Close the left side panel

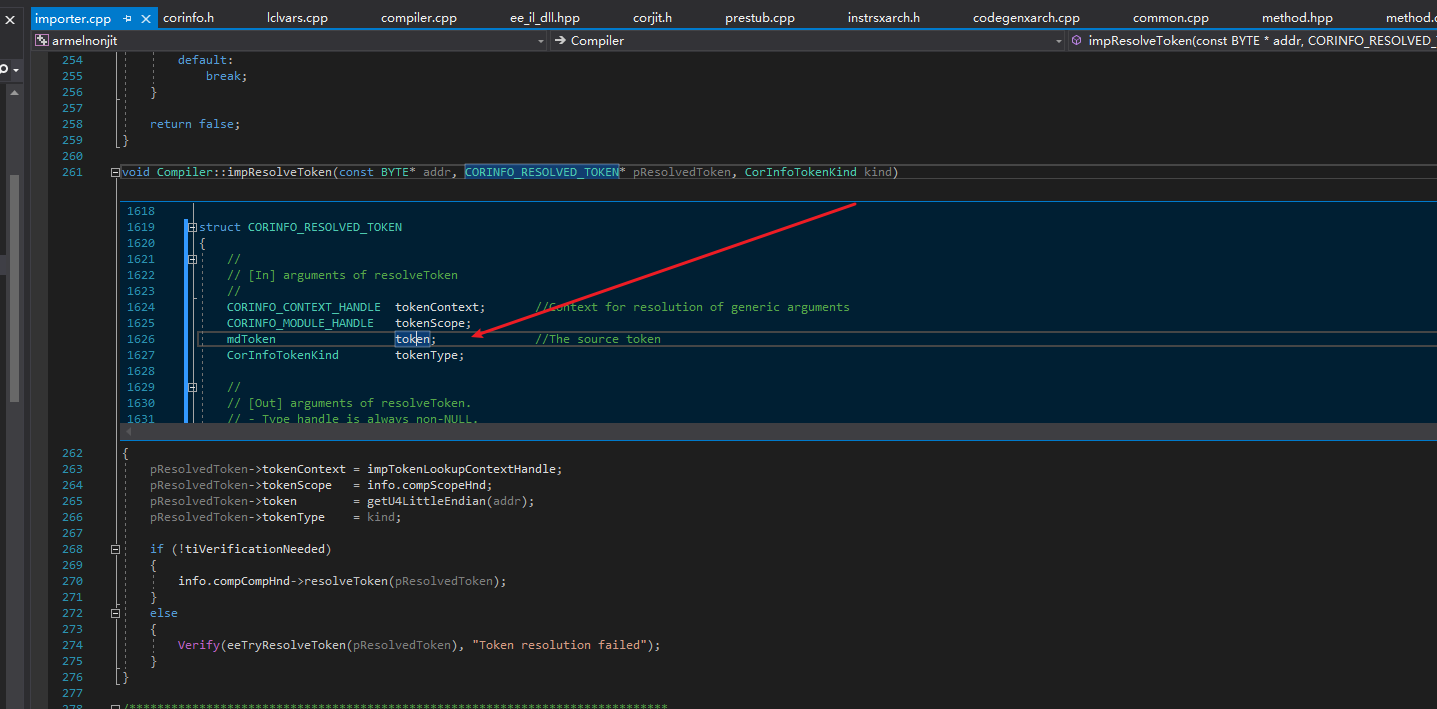[9, 18]
